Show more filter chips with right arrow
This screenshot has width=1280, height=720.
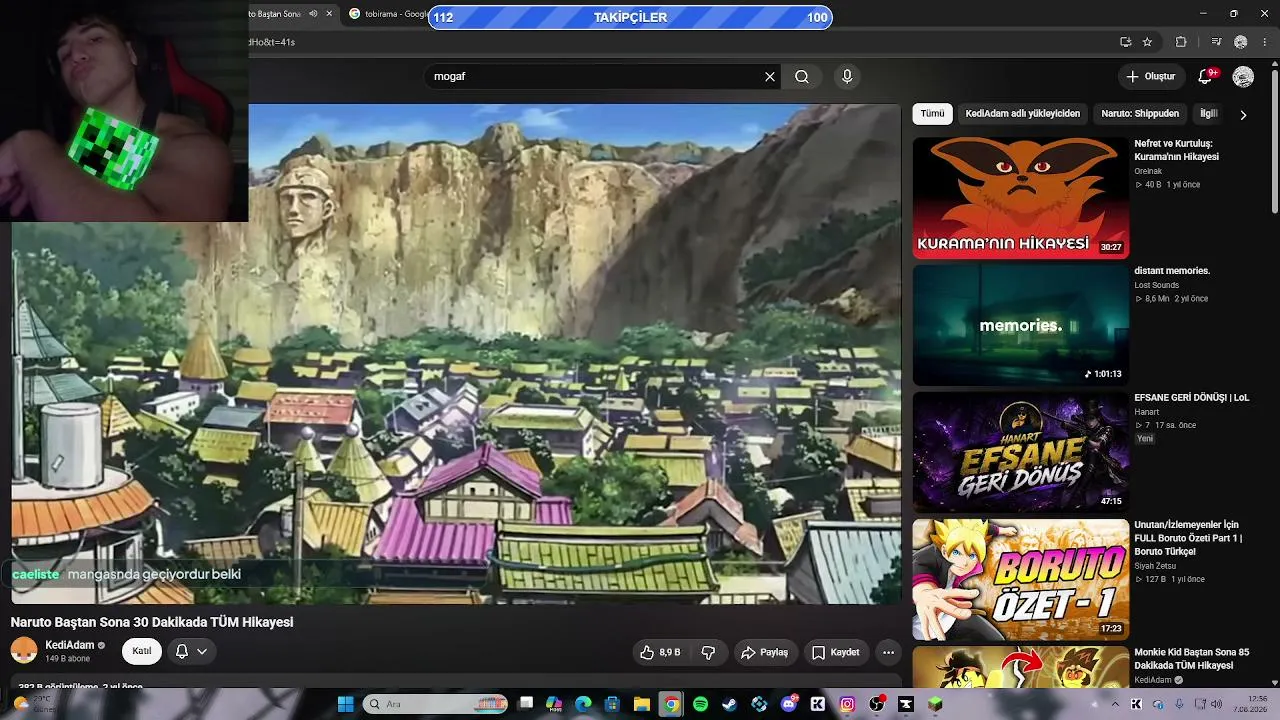tap(1243, 115)
